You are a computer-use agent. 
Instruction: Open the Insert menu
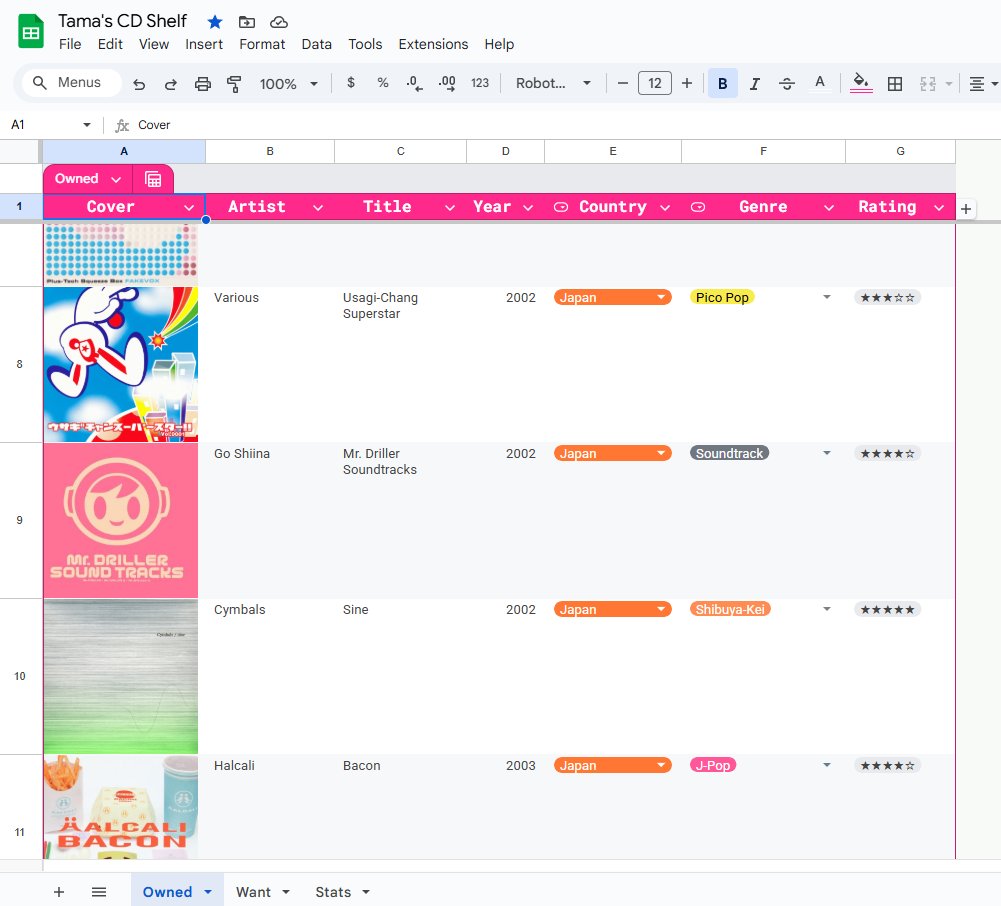click(x=204, y=44)
